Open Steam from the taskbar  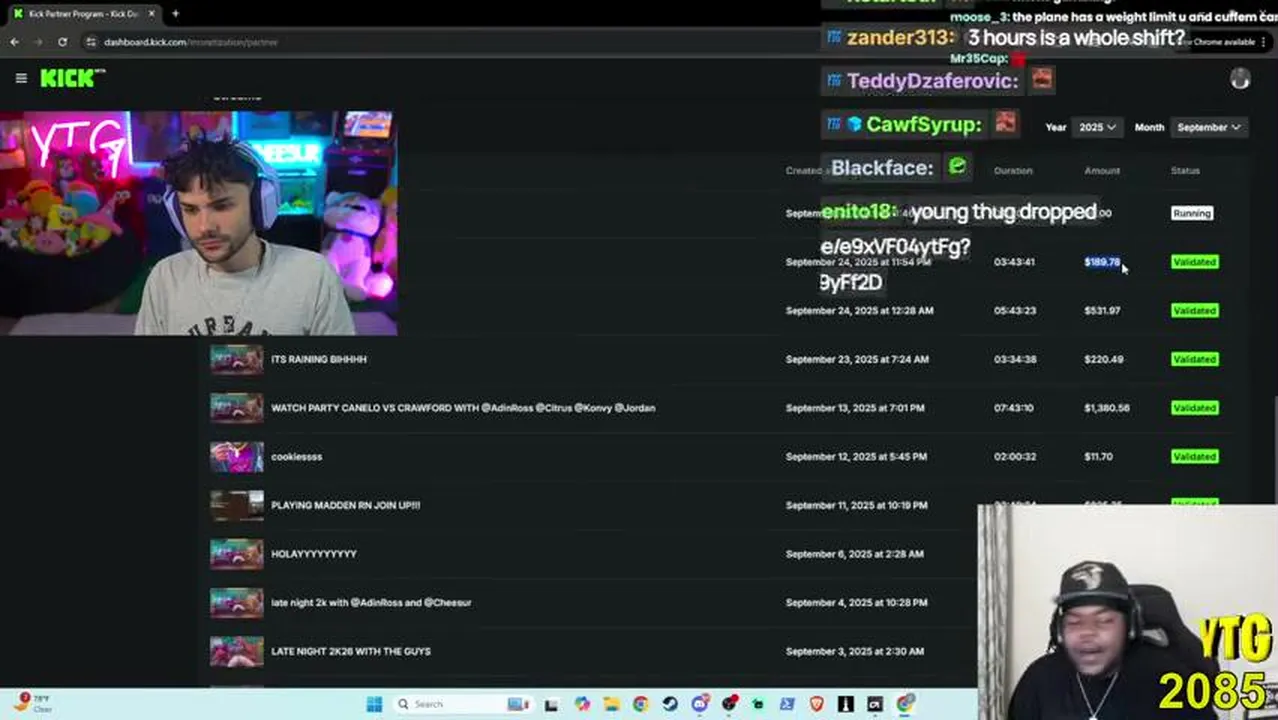(670, 704)
